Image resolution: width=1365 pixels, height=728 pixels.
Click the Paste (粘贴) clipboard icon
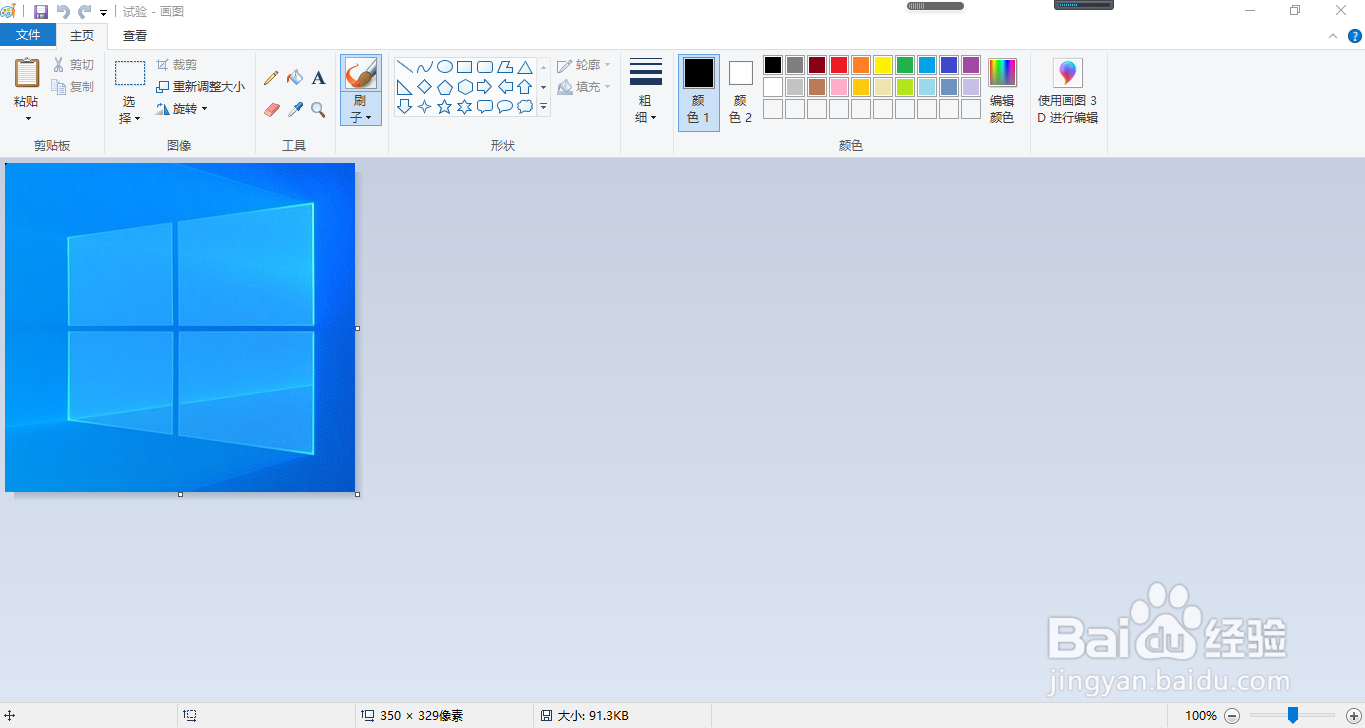click(27, 73)
